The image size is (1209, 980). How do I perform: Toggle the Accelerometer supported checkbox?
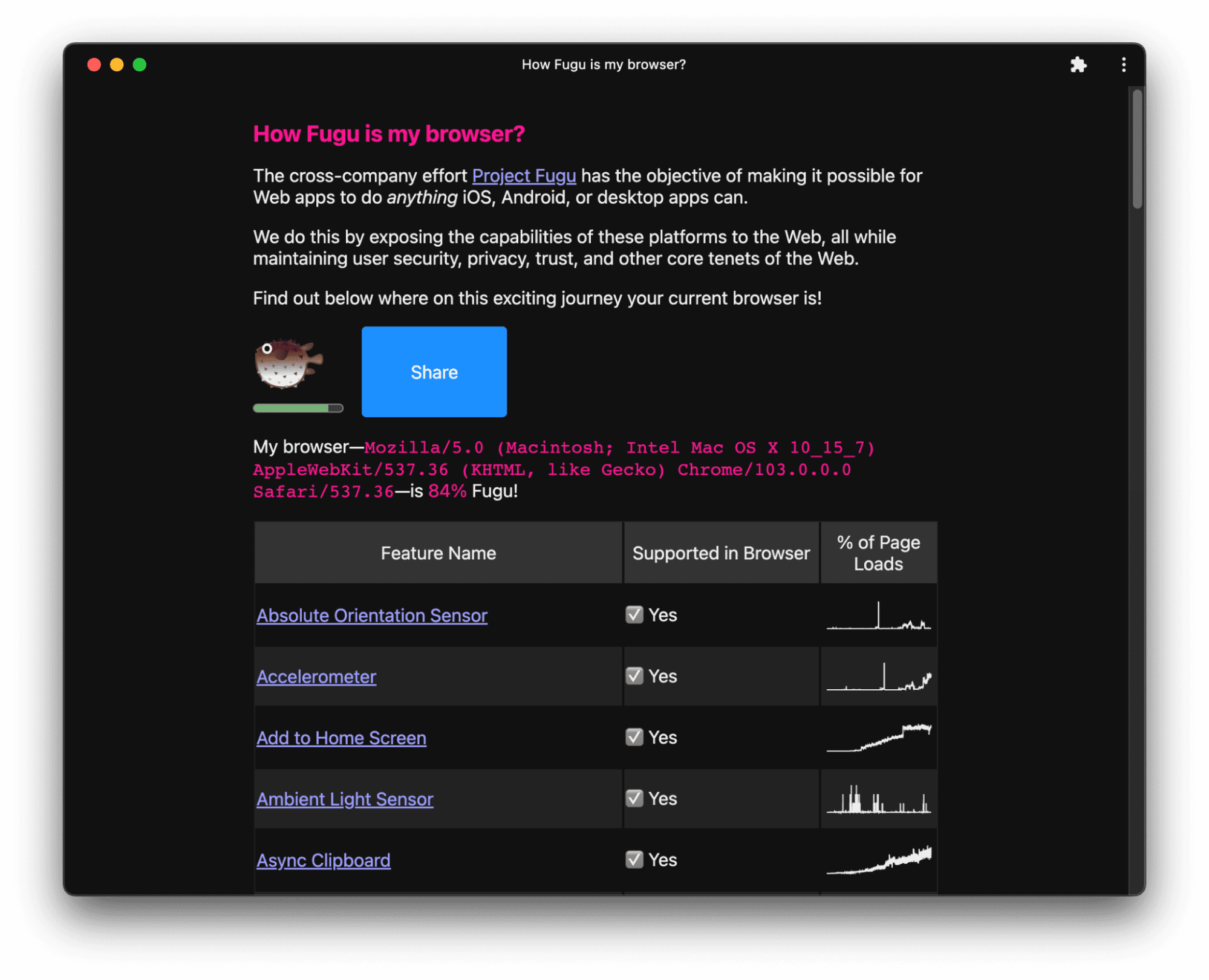[633, 675]
